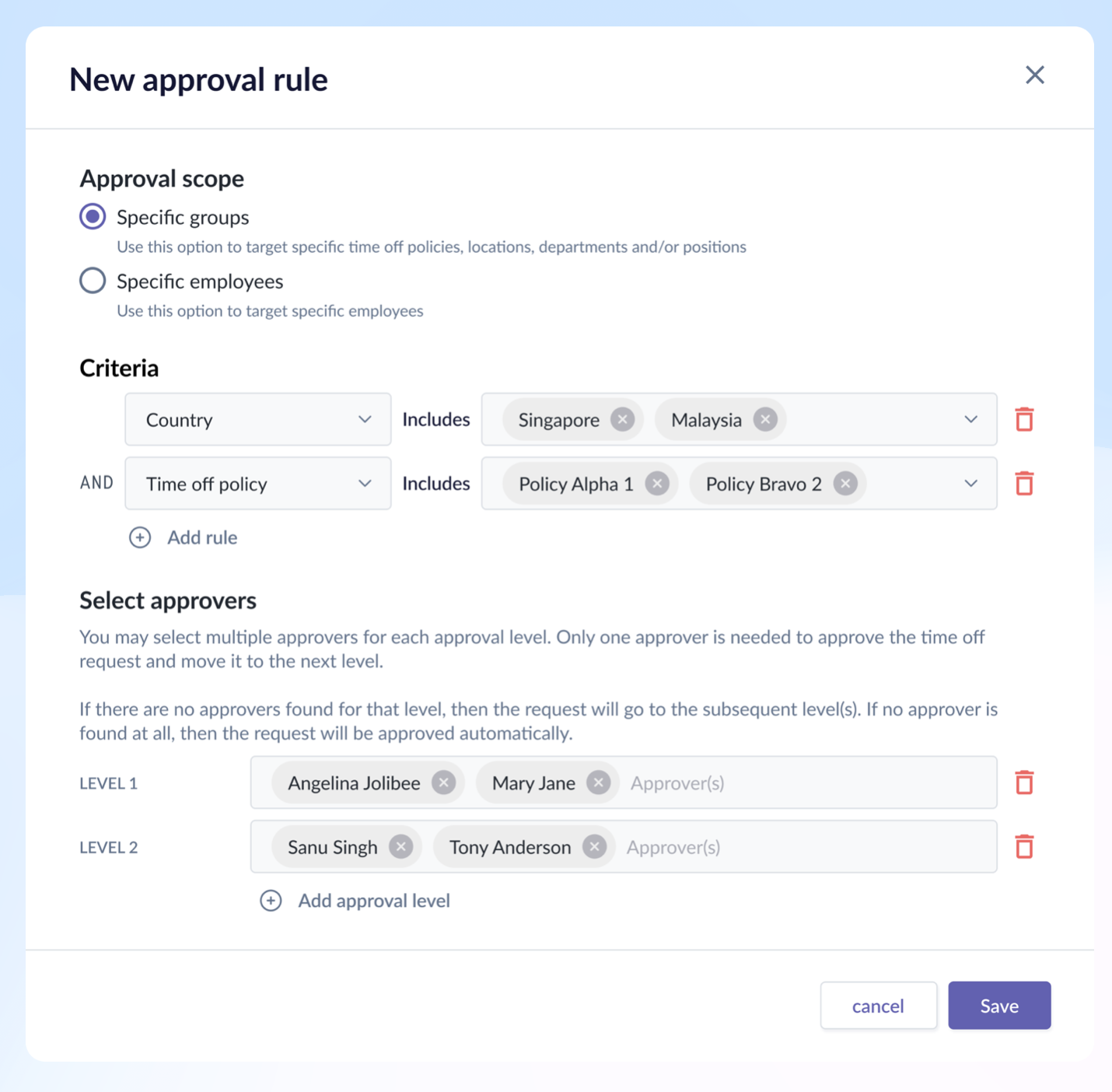The width and height of the screenshot is (1112, 1092).
Task: Open the country values dropdown
Action: point(970,419)
